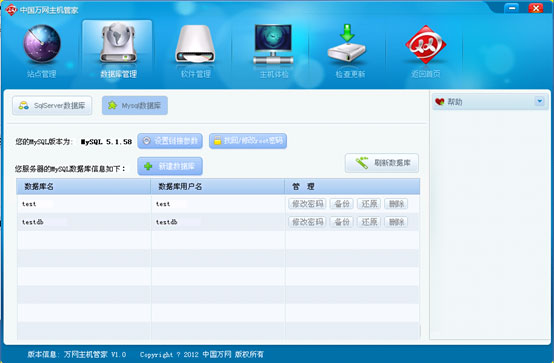Viewport: 554px width, 363px height.
Task: Click 修改密码 for the test database
Action: [307, 204]
